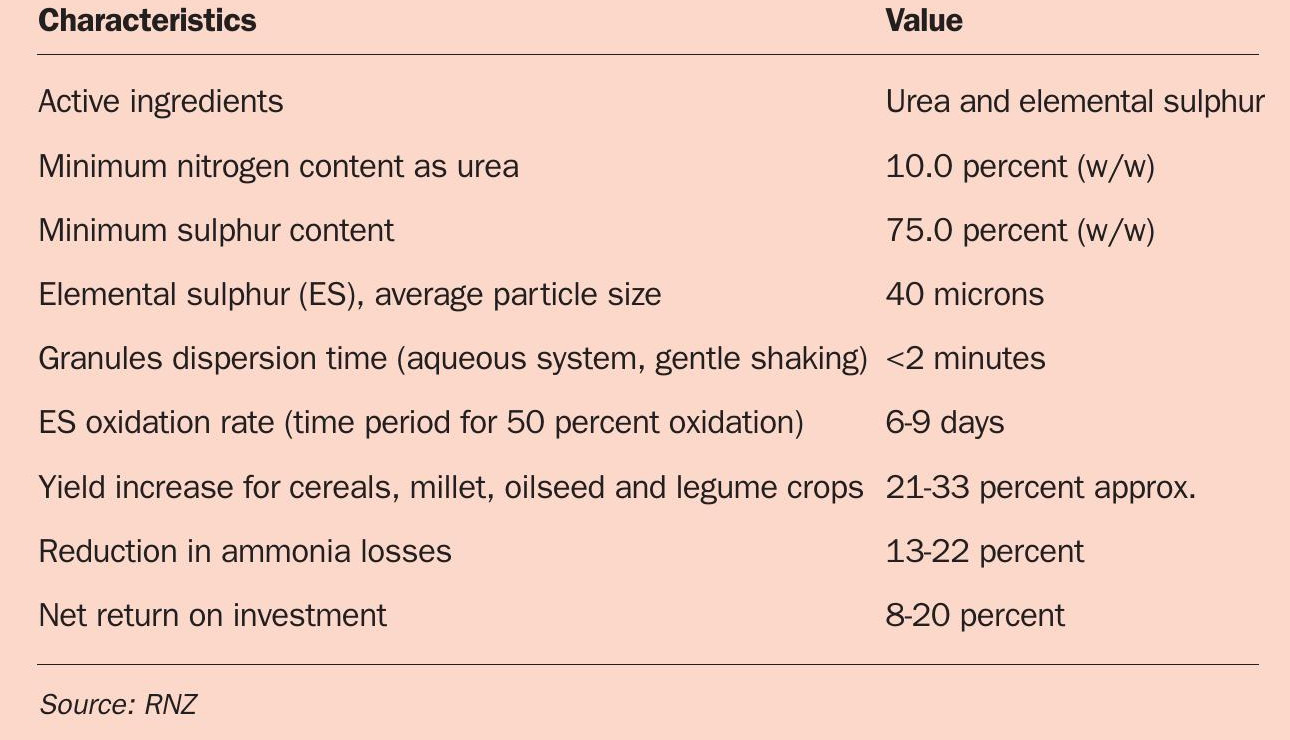Click the 6-9 days value
1290x740 pixels.
coord(945,423)
